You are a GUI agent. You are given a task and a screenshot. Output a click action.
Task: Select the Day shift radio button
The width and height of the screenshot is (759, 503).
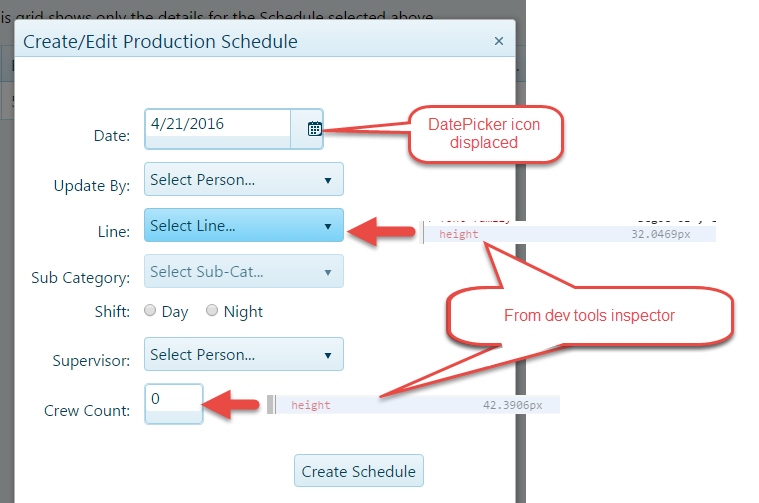click(150, 311)
